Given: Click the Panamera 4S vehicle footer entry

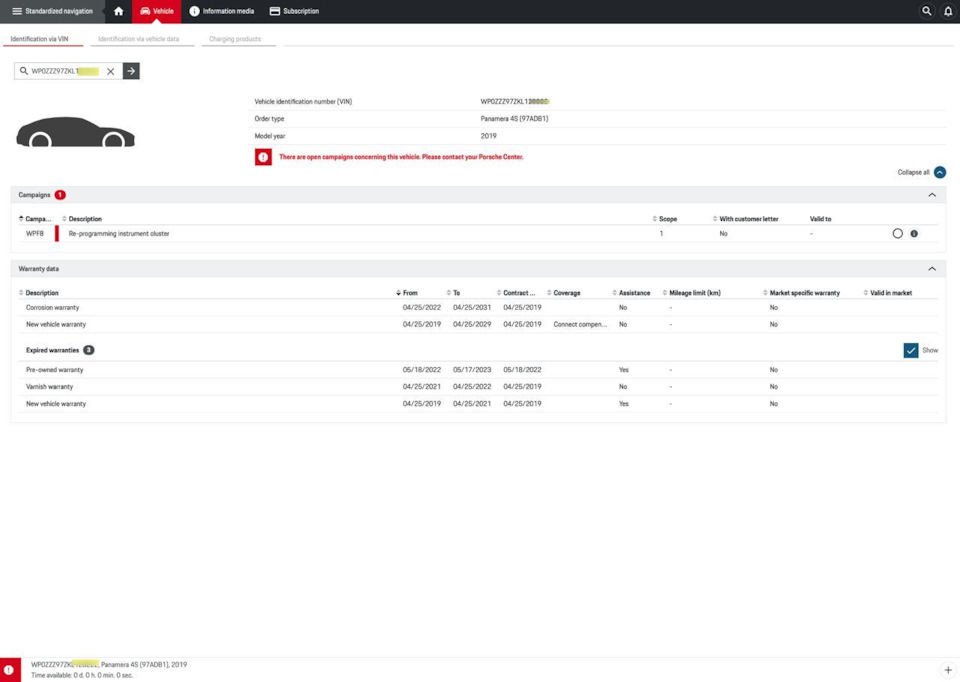Looking at the screenshot, I should click(109, 664).
